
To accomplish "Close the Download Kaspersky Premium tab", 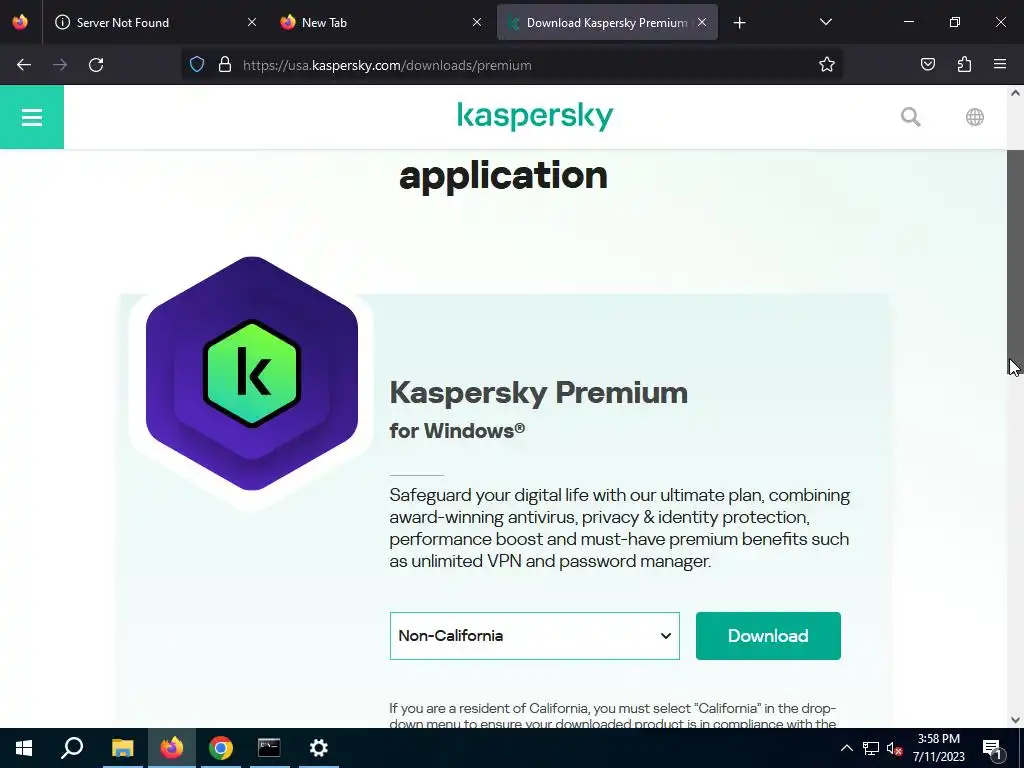I will click(x=701, y=22).
